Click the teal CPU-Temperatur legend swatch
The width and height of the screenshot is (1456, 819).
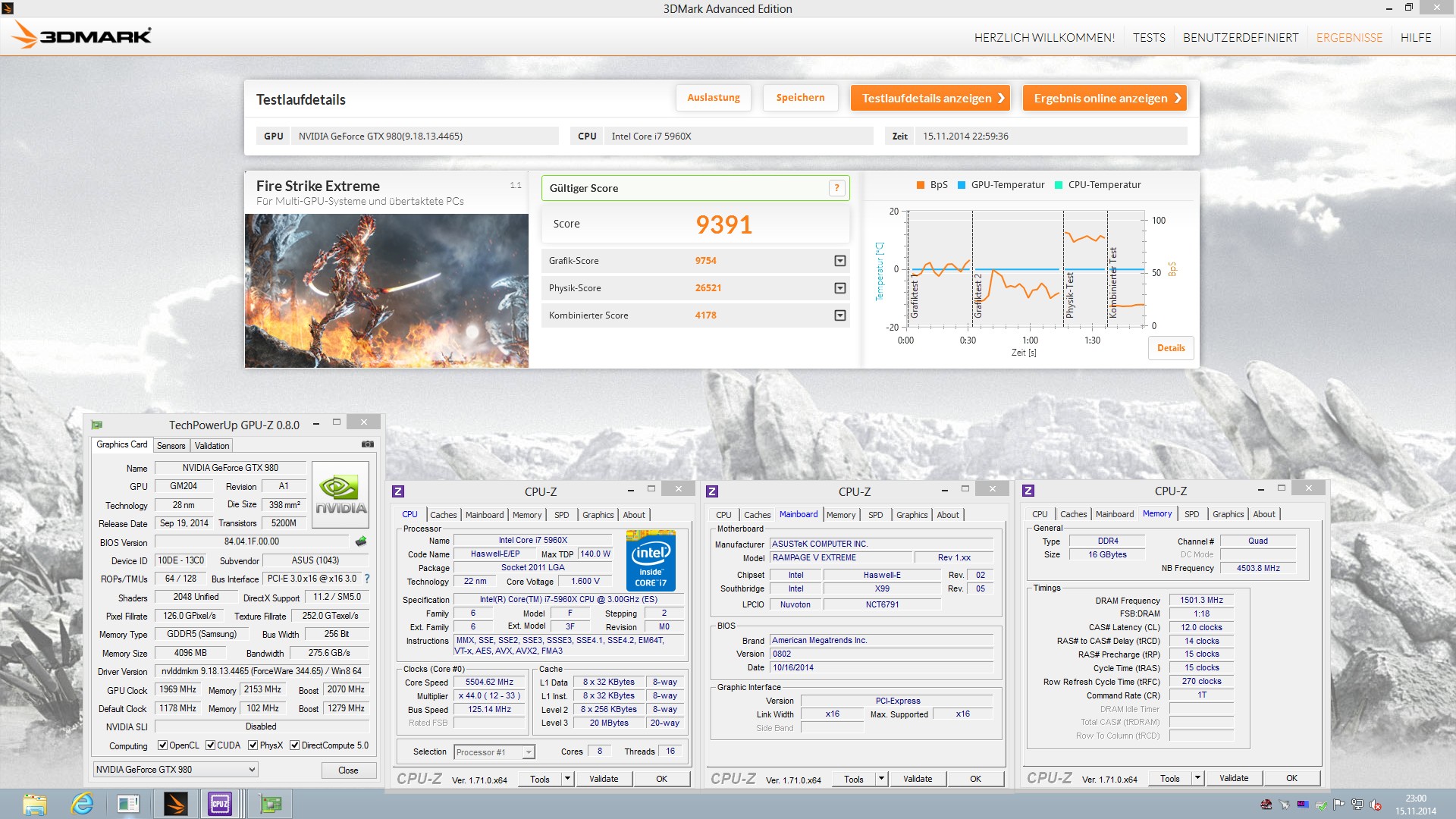click(1059, 185)
